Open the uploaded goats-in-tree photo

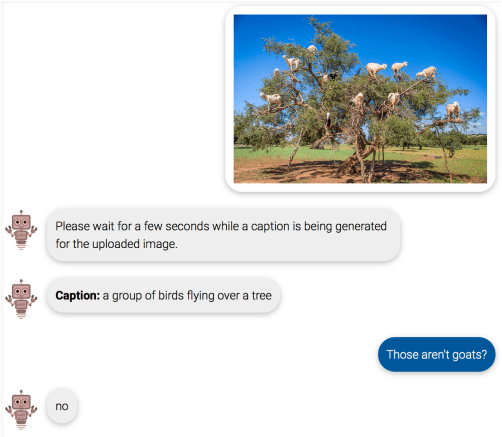360,99
